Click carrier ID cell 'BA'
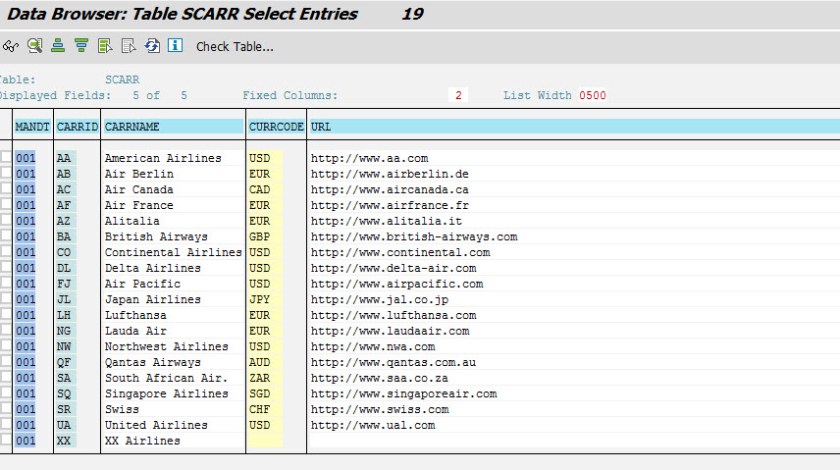This screenshot has height=470, width=840. [64, 236]
